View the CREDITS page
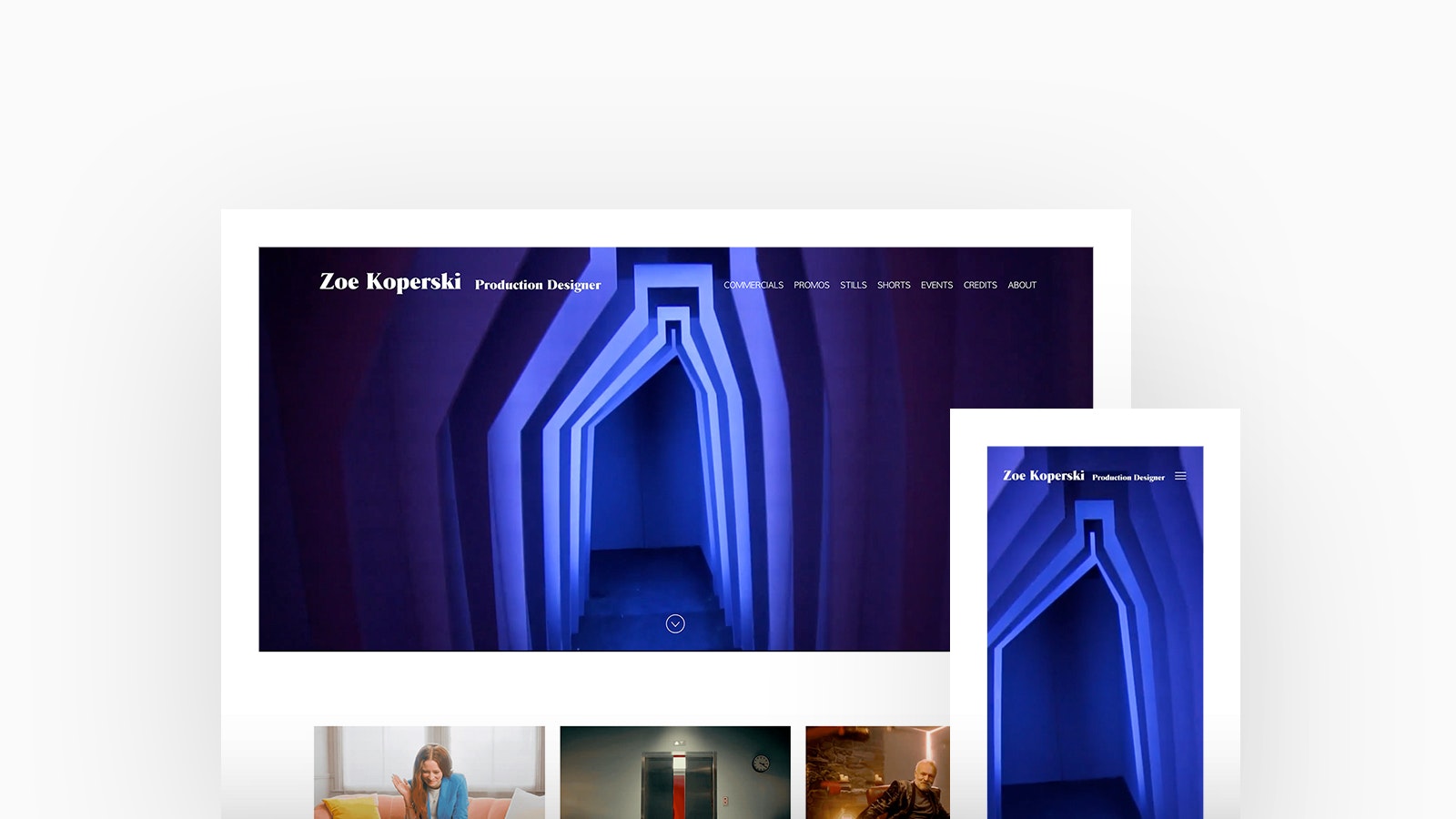 point(980,285)
